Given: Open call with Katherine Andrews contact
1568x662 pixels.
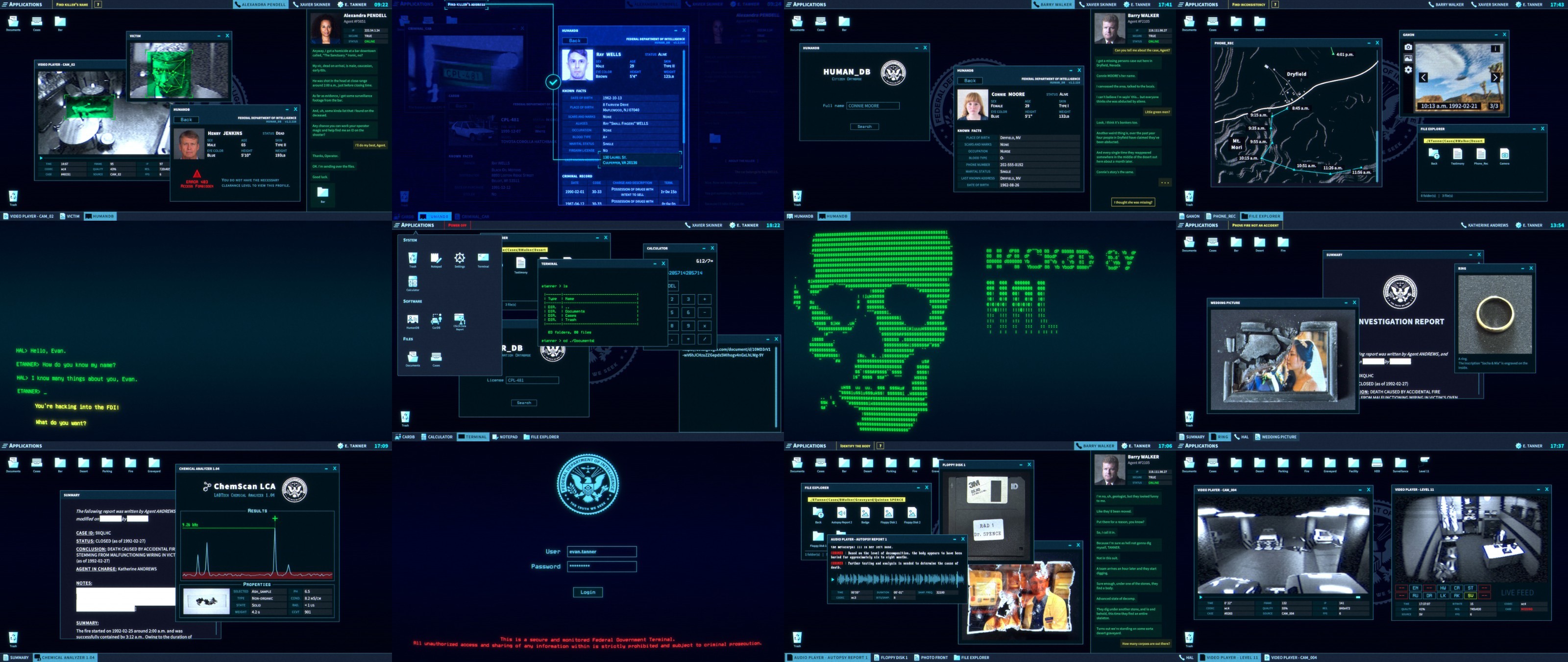Looking at the screenshot, I should click(1485, 226).
